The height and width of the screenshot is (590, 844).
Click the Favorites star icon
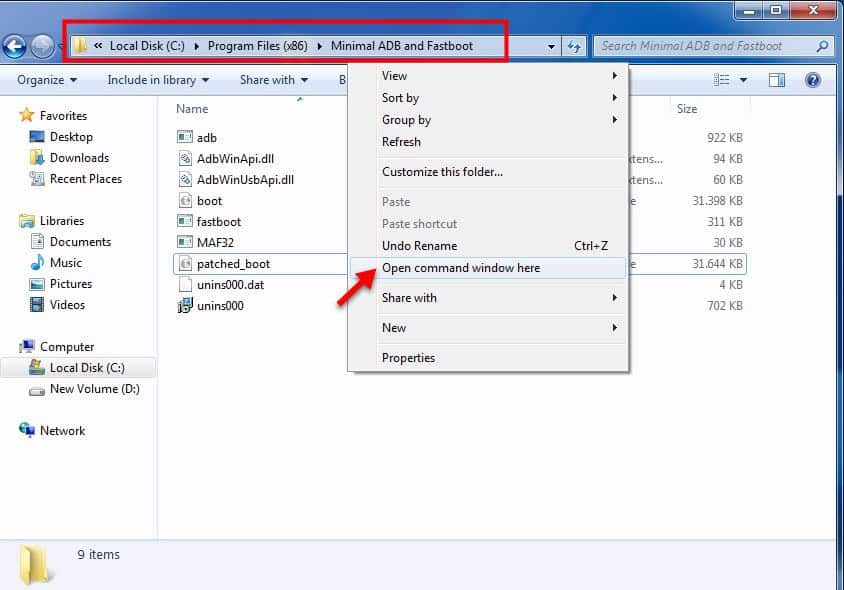pos(26,115)
